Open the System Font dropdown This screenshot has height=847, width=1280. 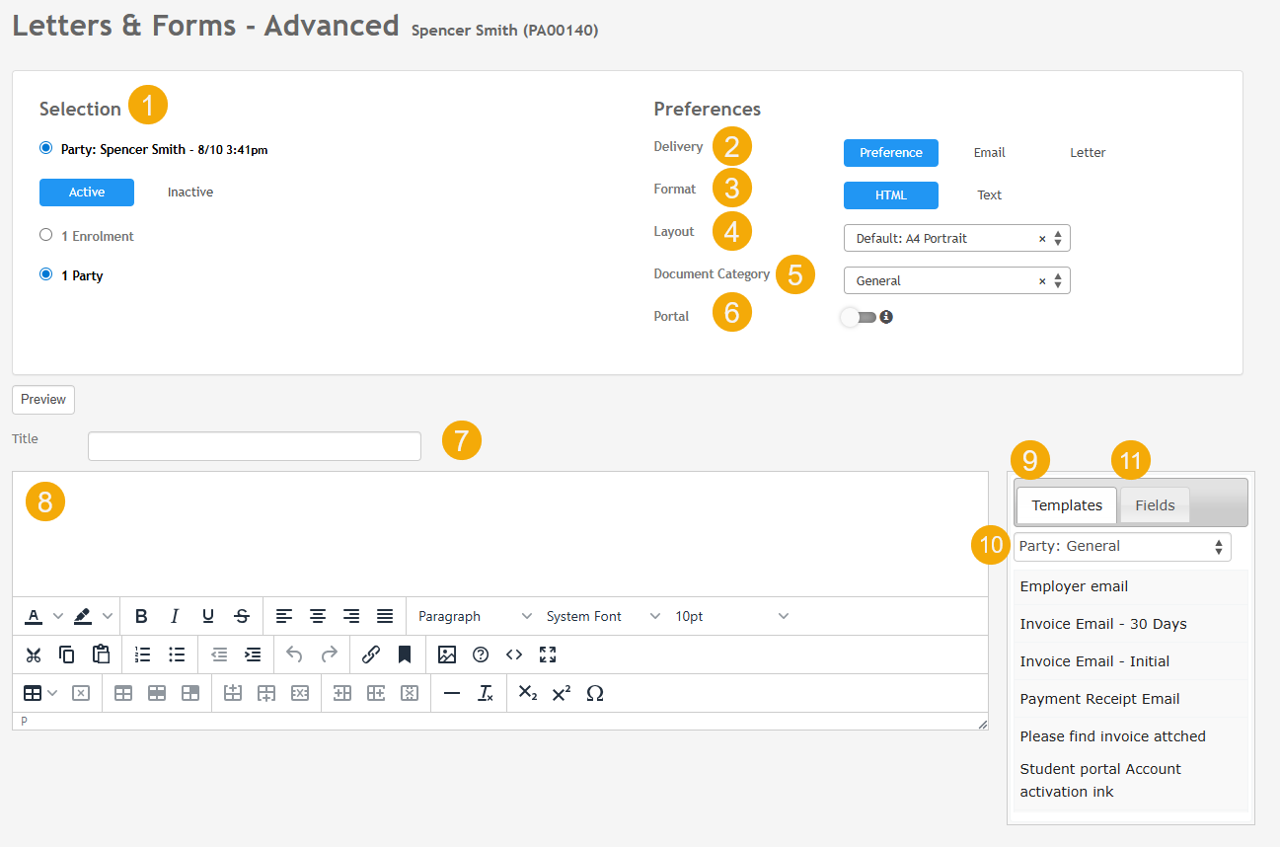coord(602,616)
